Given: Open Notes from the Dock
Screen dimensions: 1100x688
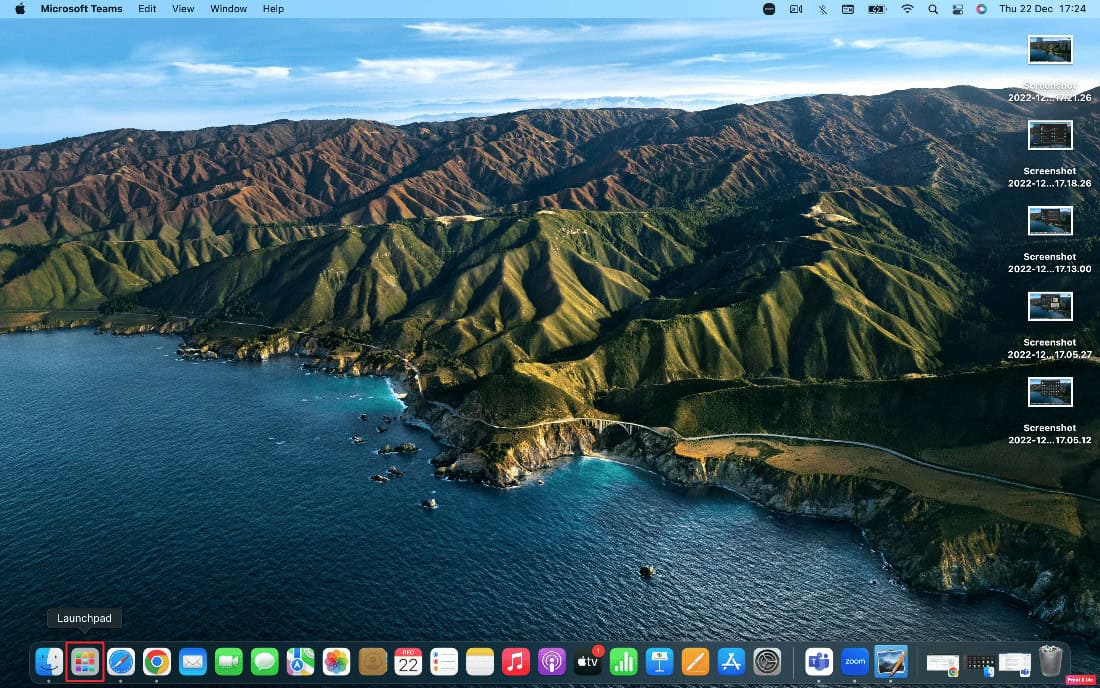Looking at the screenshot, I should [x=480, y=661].
